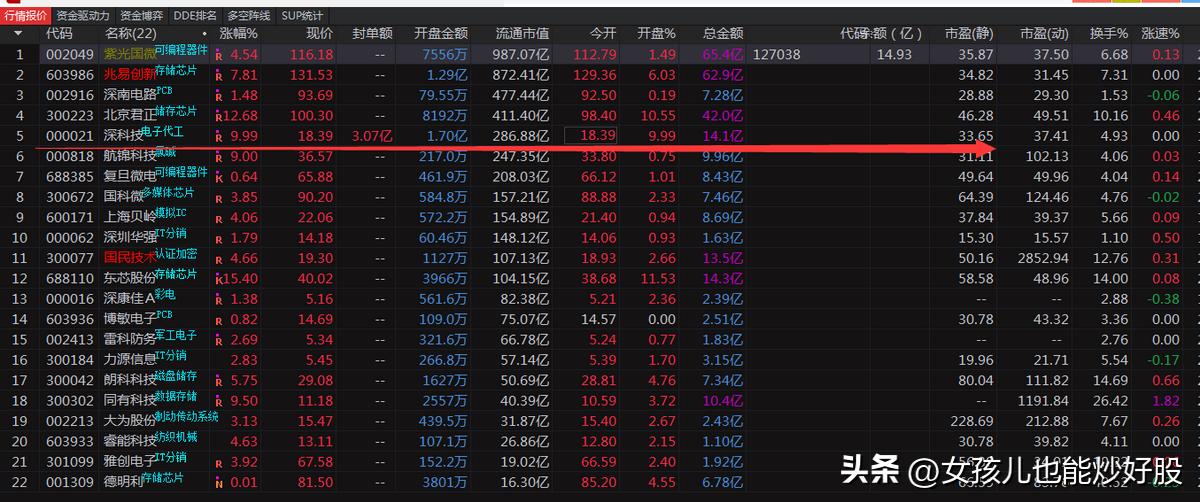The image size is (1200, 502).
Task: Click the PCB tag on 博敏电子
Action: pyautogui.click(x=165, y=316)
